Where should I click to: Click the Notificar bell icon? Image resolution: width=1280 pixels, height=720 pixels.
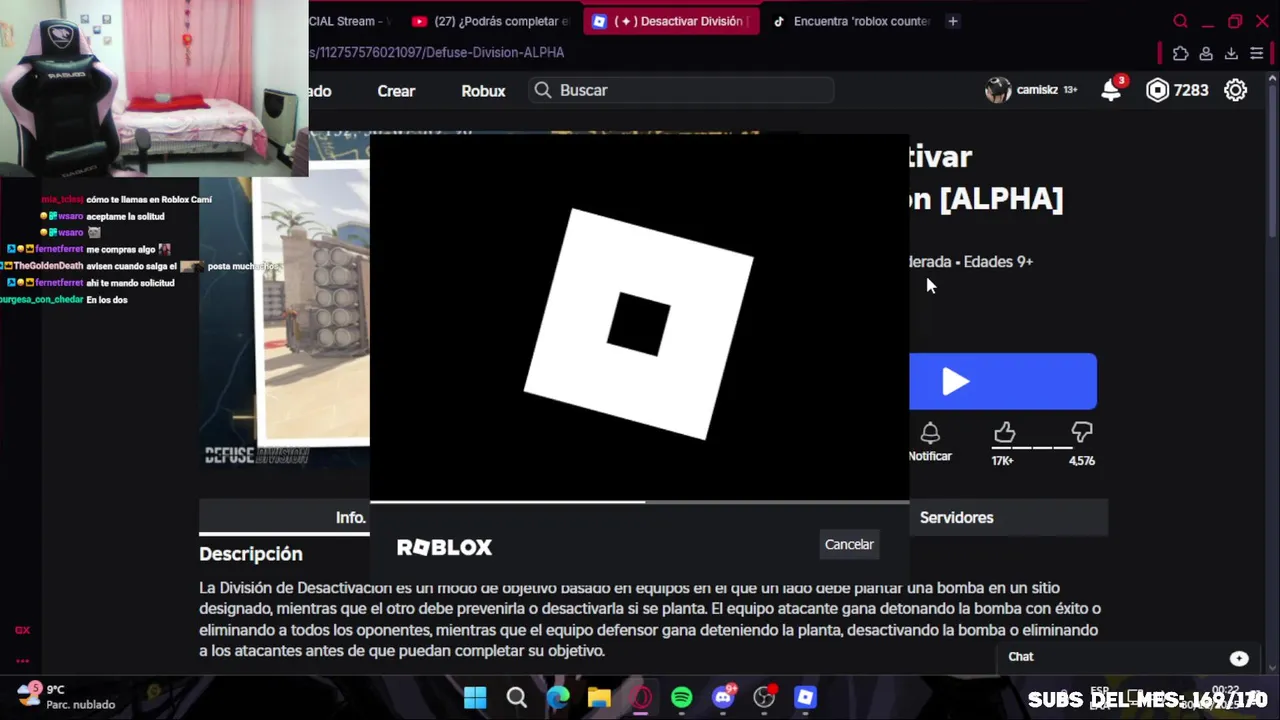[x=930, y=433]
